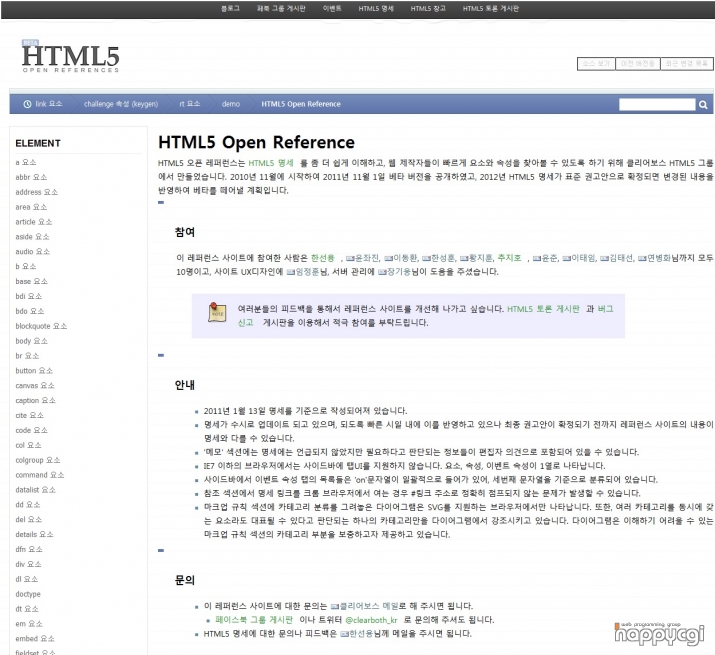Viewport: 715px width, 655px height.
Task: Open HTML5 창고 in top navigation
Action: pos(428,8)
